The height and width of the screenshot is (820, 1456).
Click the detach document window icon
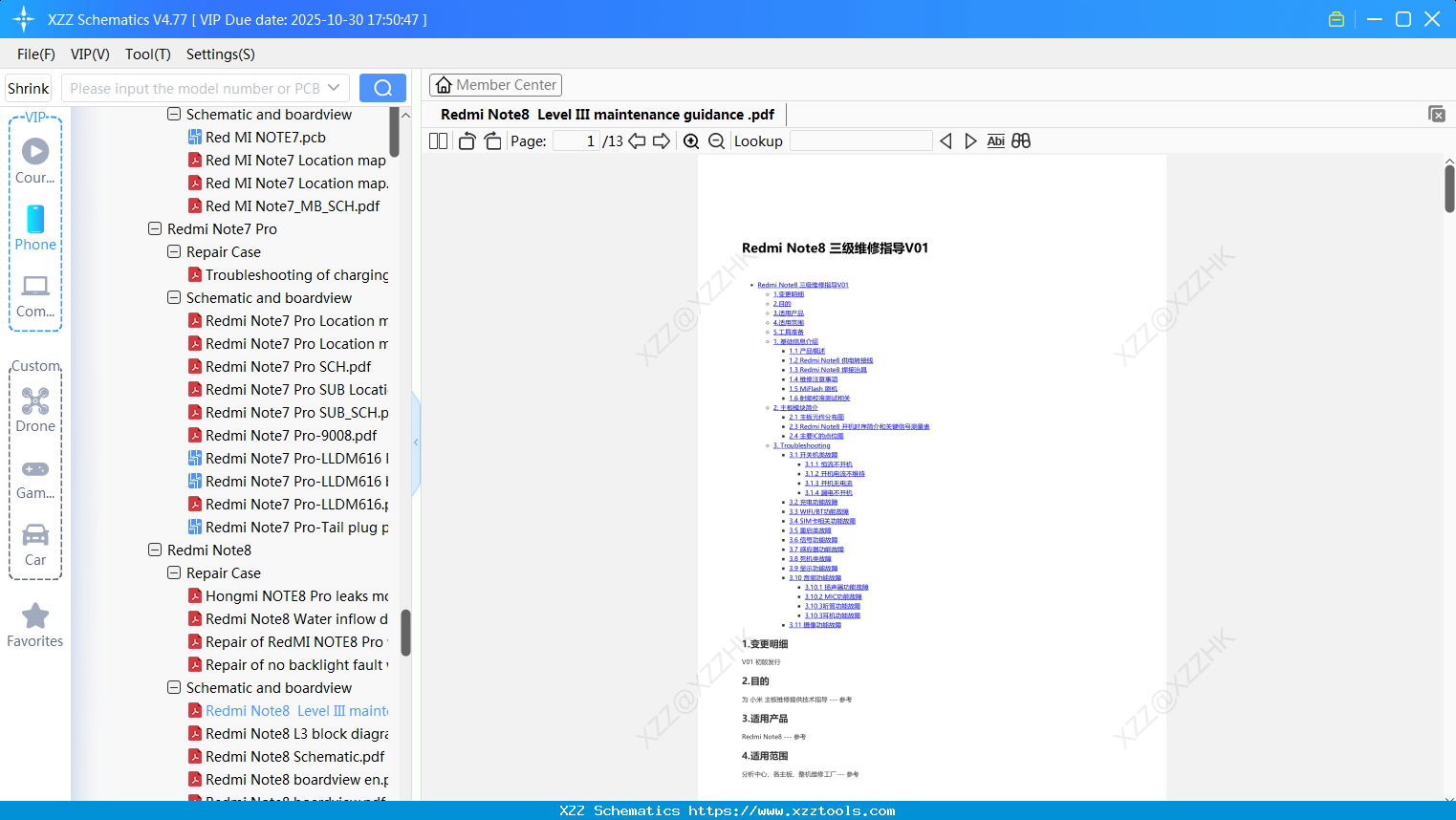pyautogui.click(x=1436, y=114)
